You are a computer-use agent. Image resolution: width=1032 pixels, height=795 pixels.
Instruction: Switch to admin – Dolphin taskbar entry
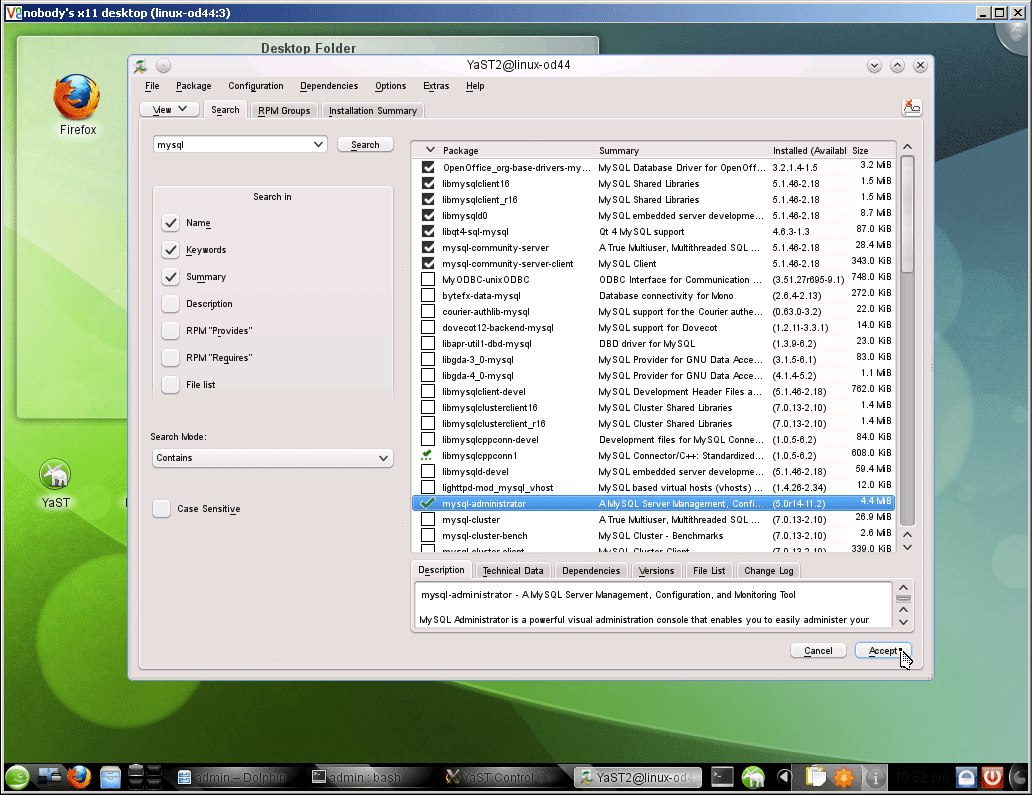pyautogui.click(x=233, y=777)
